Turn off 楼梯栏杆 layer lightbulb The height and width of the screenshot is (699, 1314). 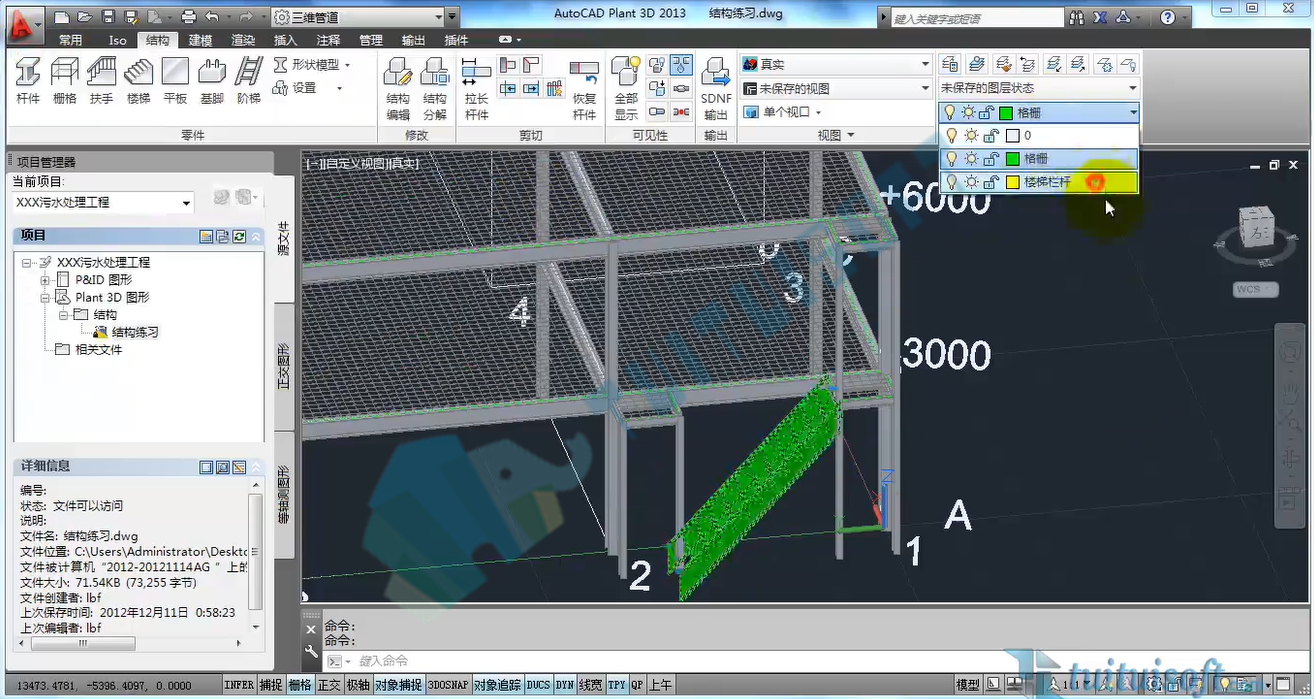click(951, 182)
